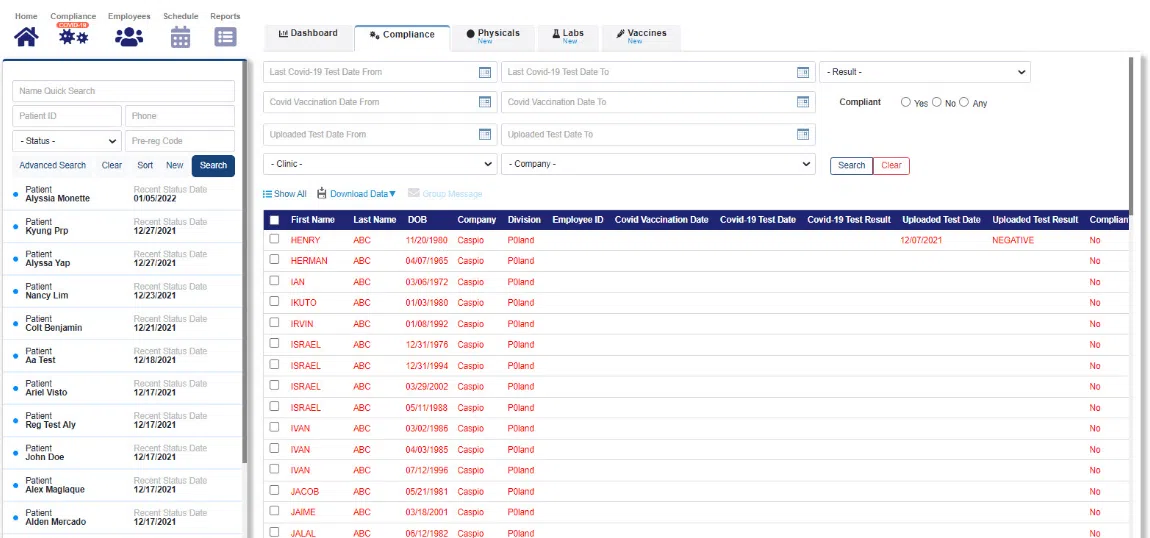The width and height of the screenshot is (1150, 538).
Task: Open calendar for Last Covid-19 Test Date From
Action: [485, 72]
